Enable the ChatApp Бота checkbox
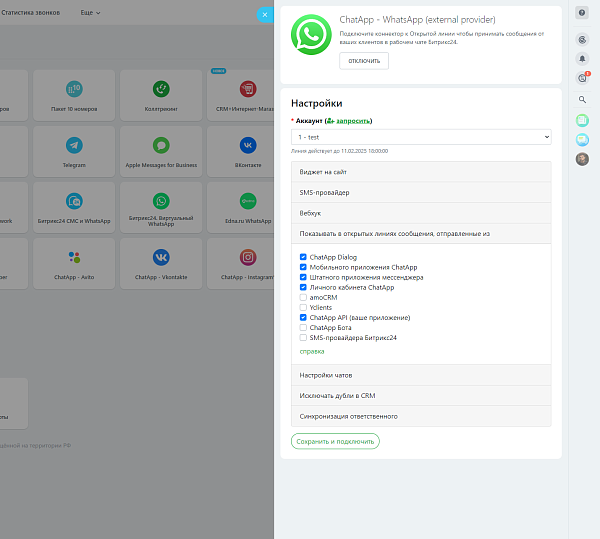 coord(303,327)
